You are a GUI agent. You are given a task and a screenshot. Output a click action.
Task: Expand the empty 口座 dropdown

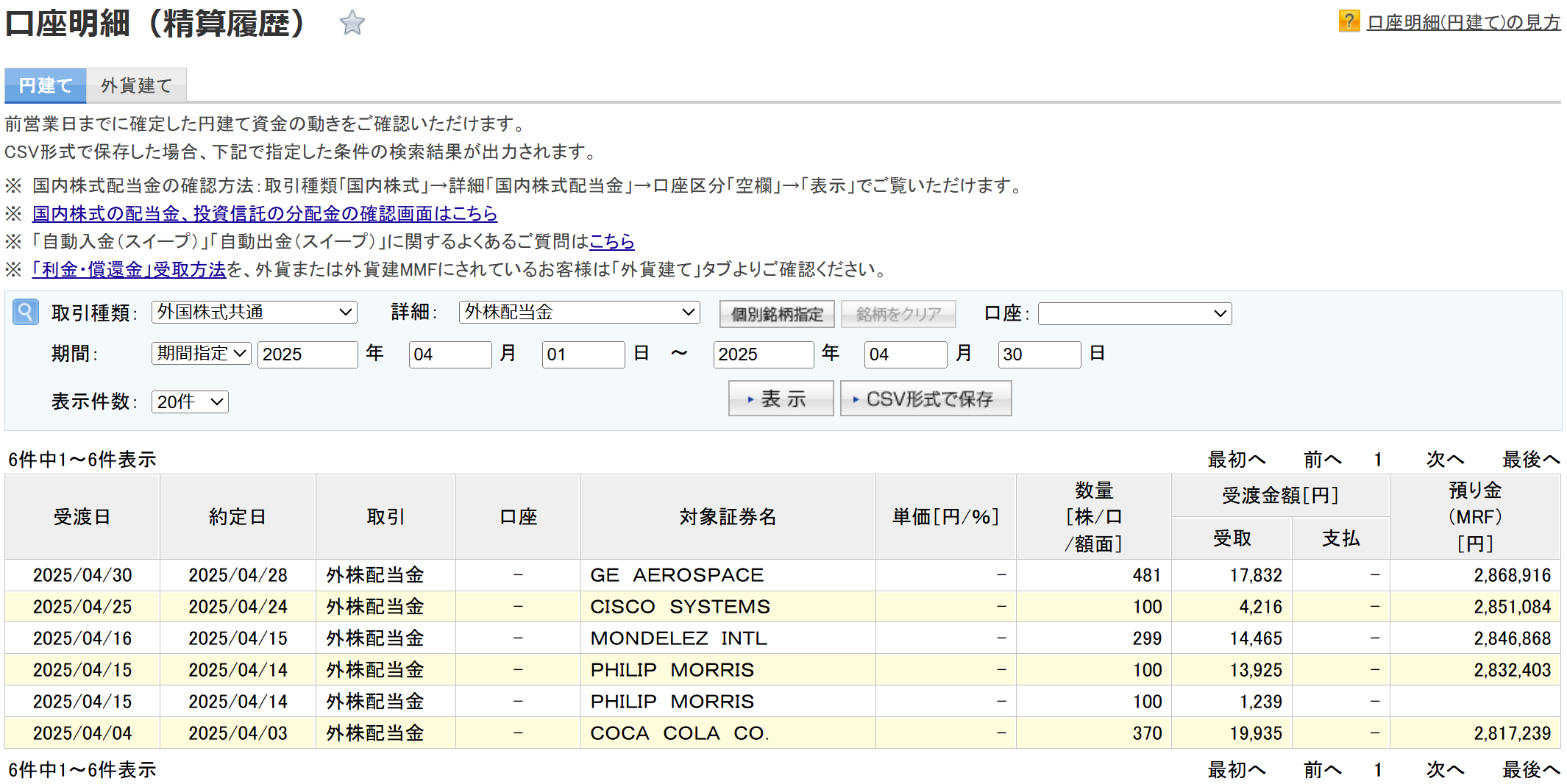(x=1134, y=313)
